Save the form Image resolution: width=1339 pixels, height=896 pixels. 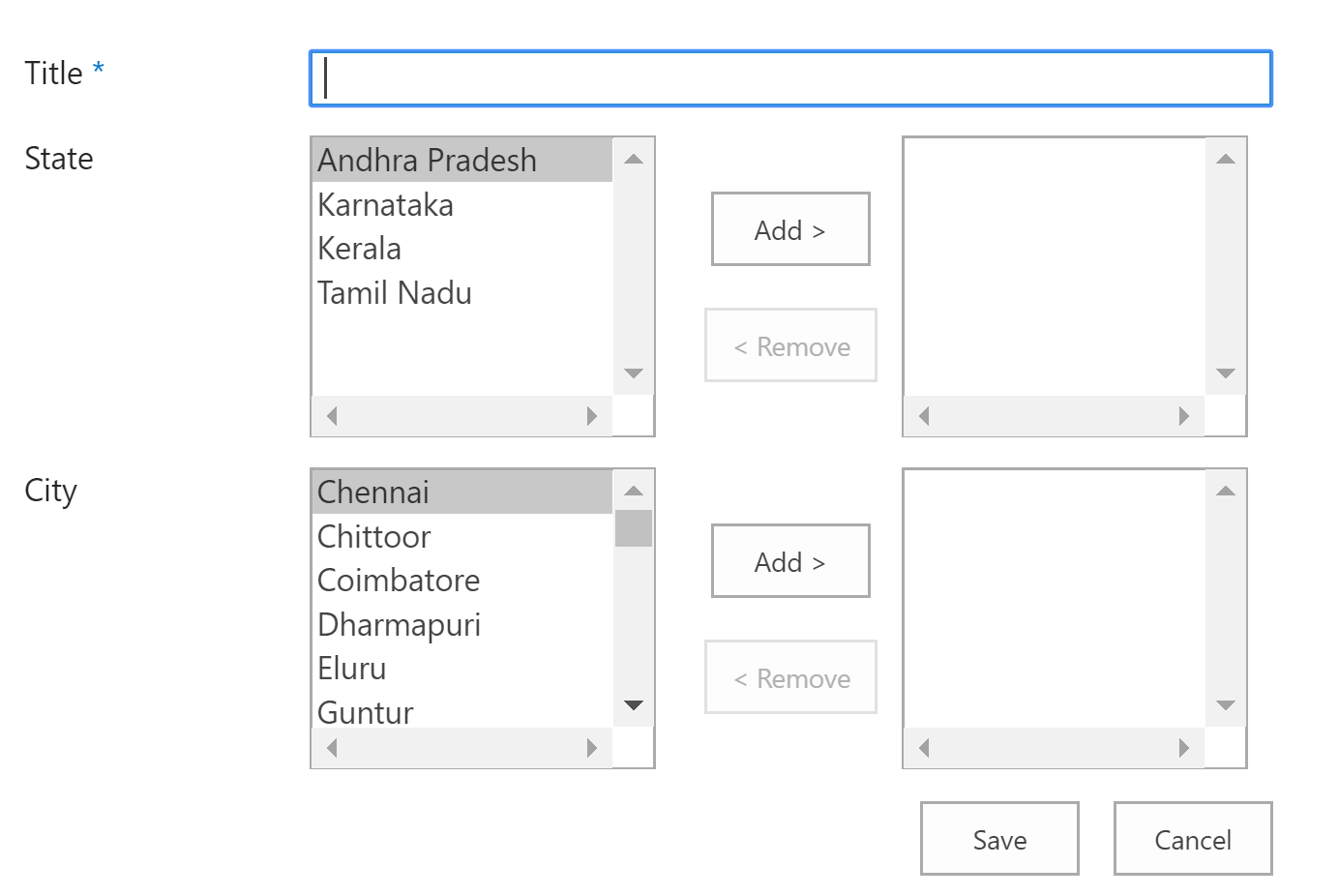pos(998,838)
